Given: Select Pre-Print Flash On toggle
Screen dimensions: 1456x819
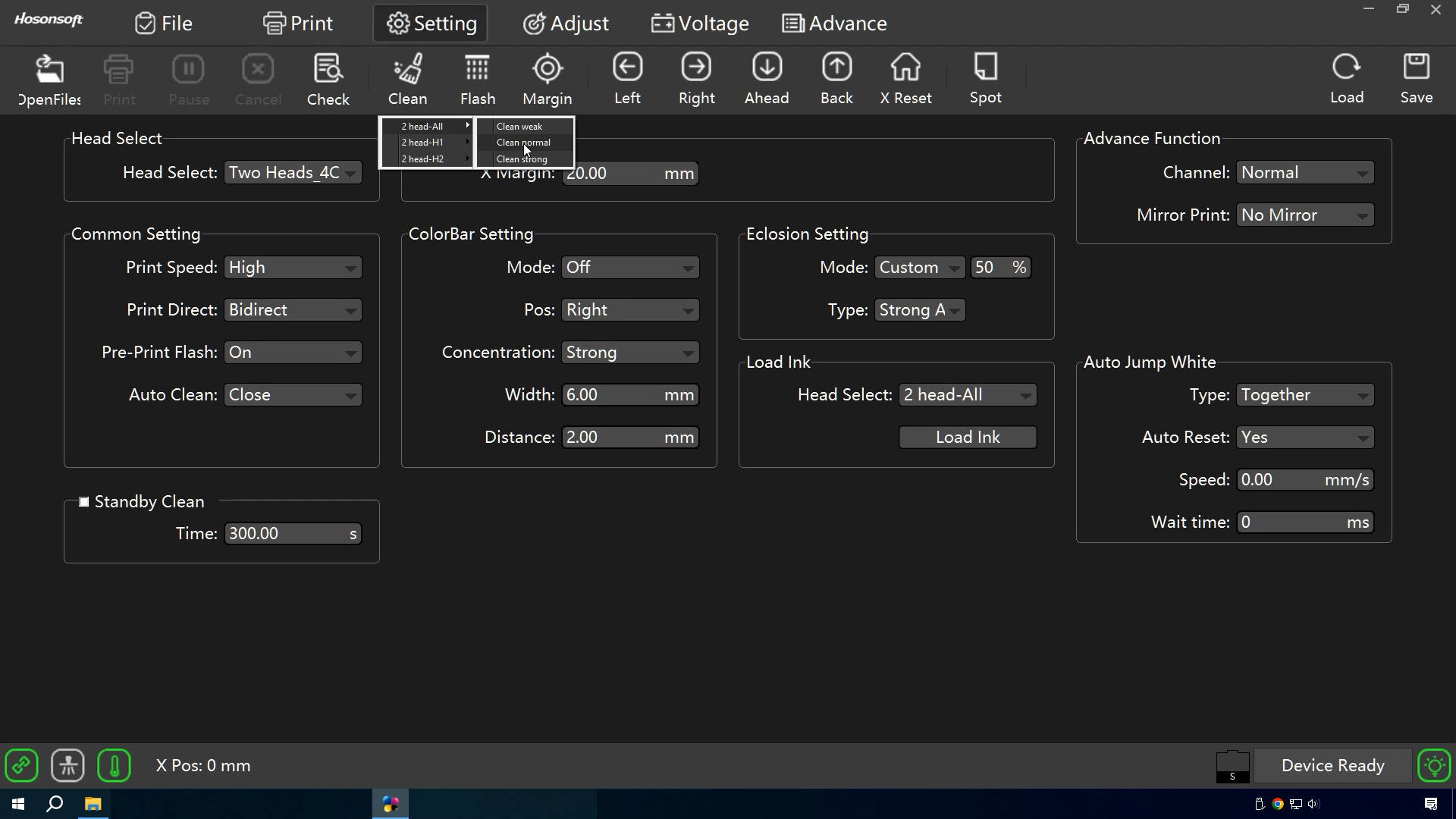Looking at the screenshot, I should [x=290, y=352].
